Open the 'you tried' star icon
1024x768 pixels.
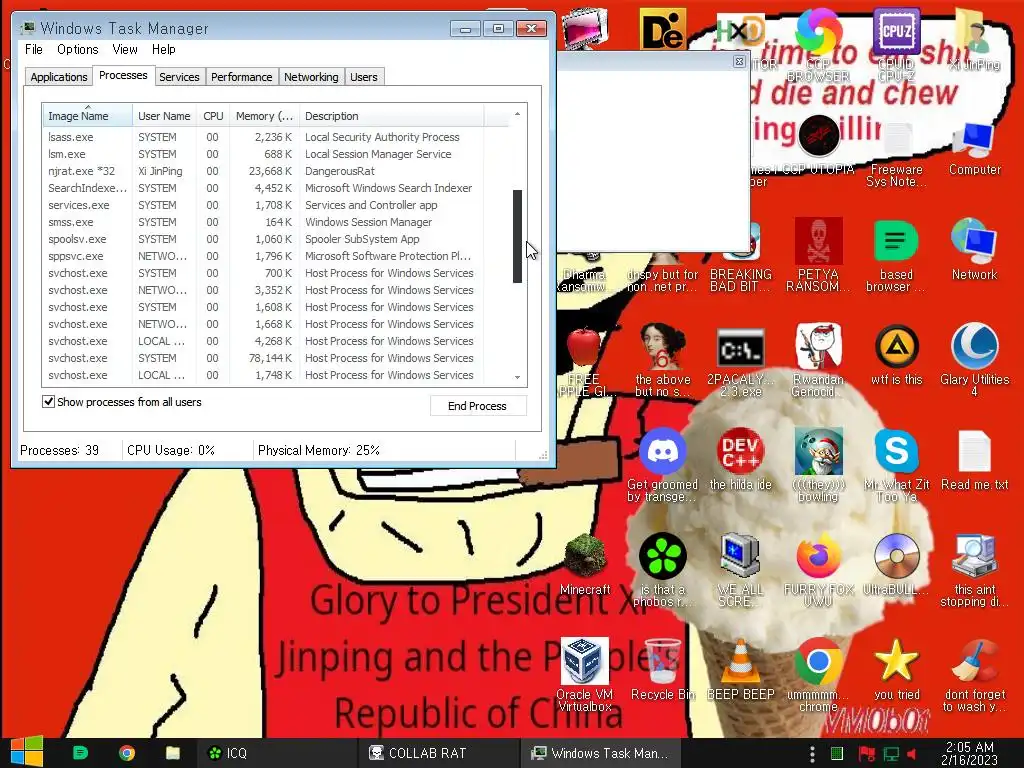896,661
